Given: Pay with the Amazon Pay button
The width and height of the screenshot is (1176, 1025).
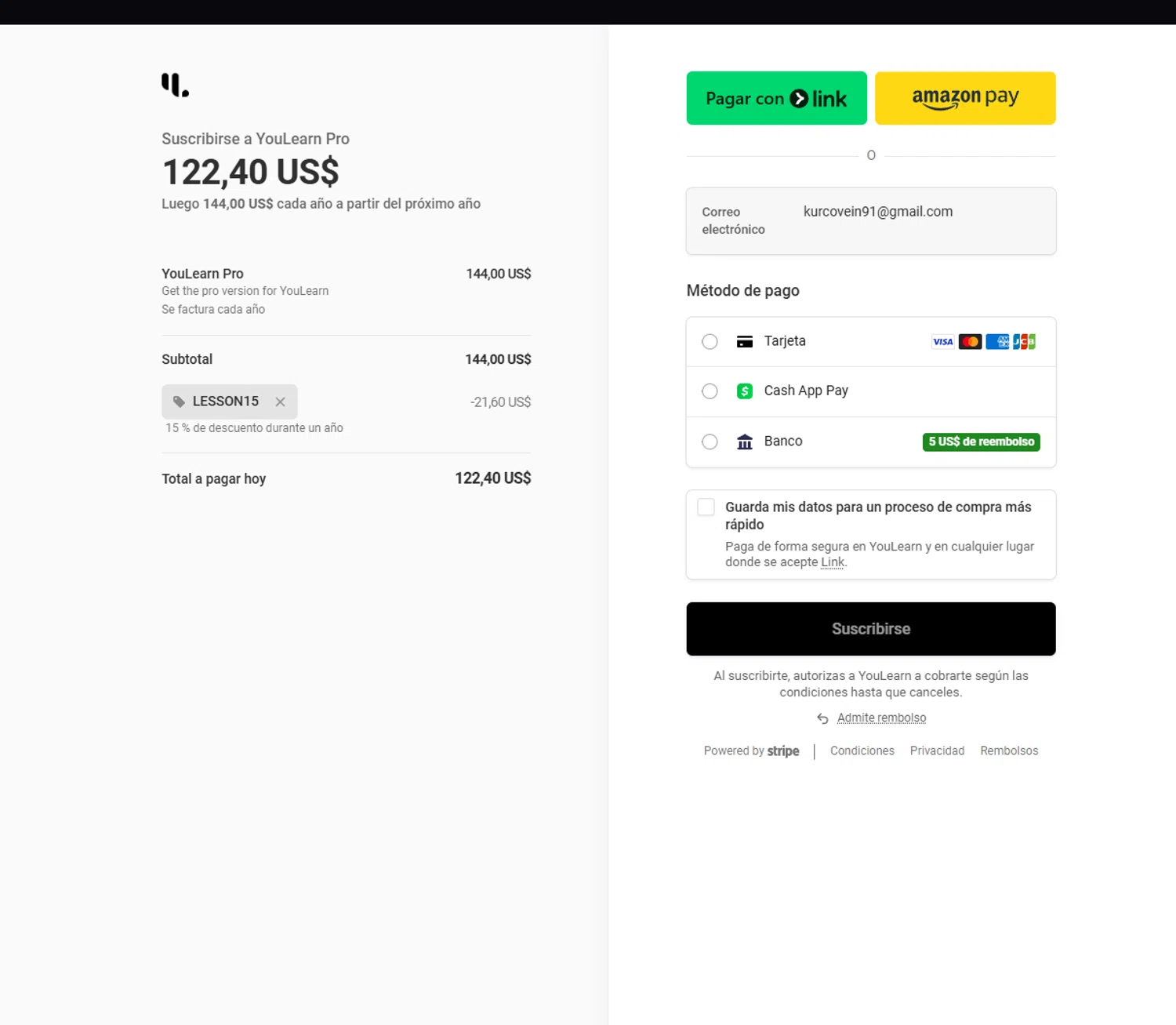Looking at the screenshot, I should pos(965,98).
